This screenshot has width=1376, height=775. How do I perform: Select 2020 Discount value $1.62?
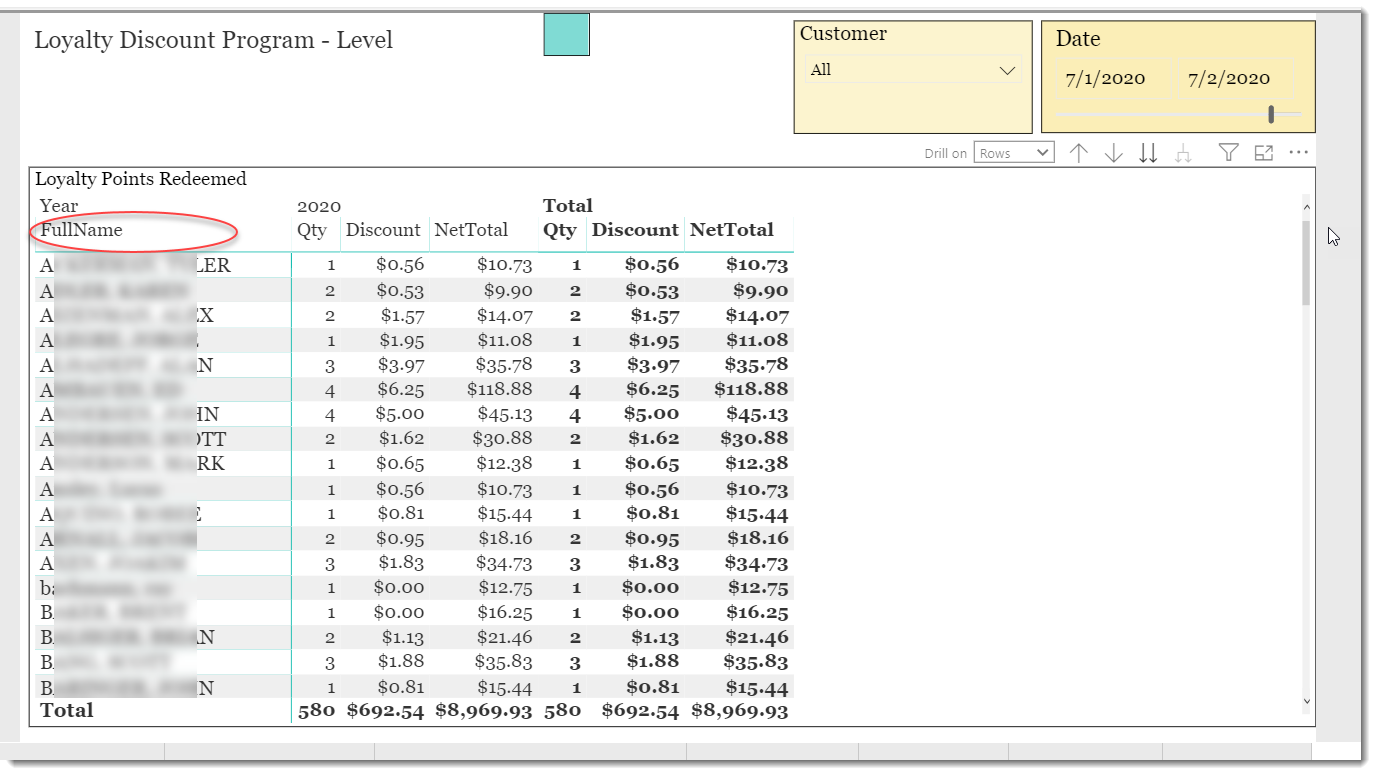tap(402, 439)
